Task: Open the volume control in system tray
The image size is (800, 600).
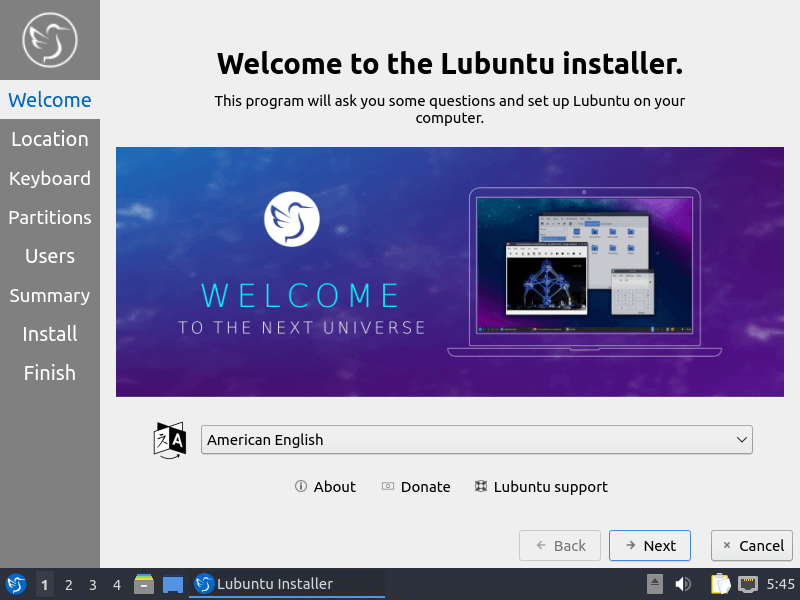Action: coord(683,583)
